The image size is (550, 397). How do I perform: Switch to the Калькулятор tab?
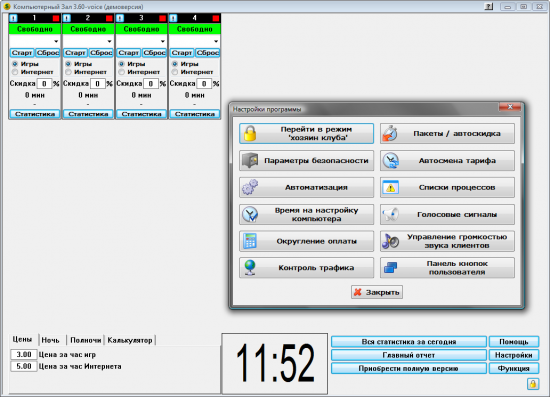click(x=130, y=340)
